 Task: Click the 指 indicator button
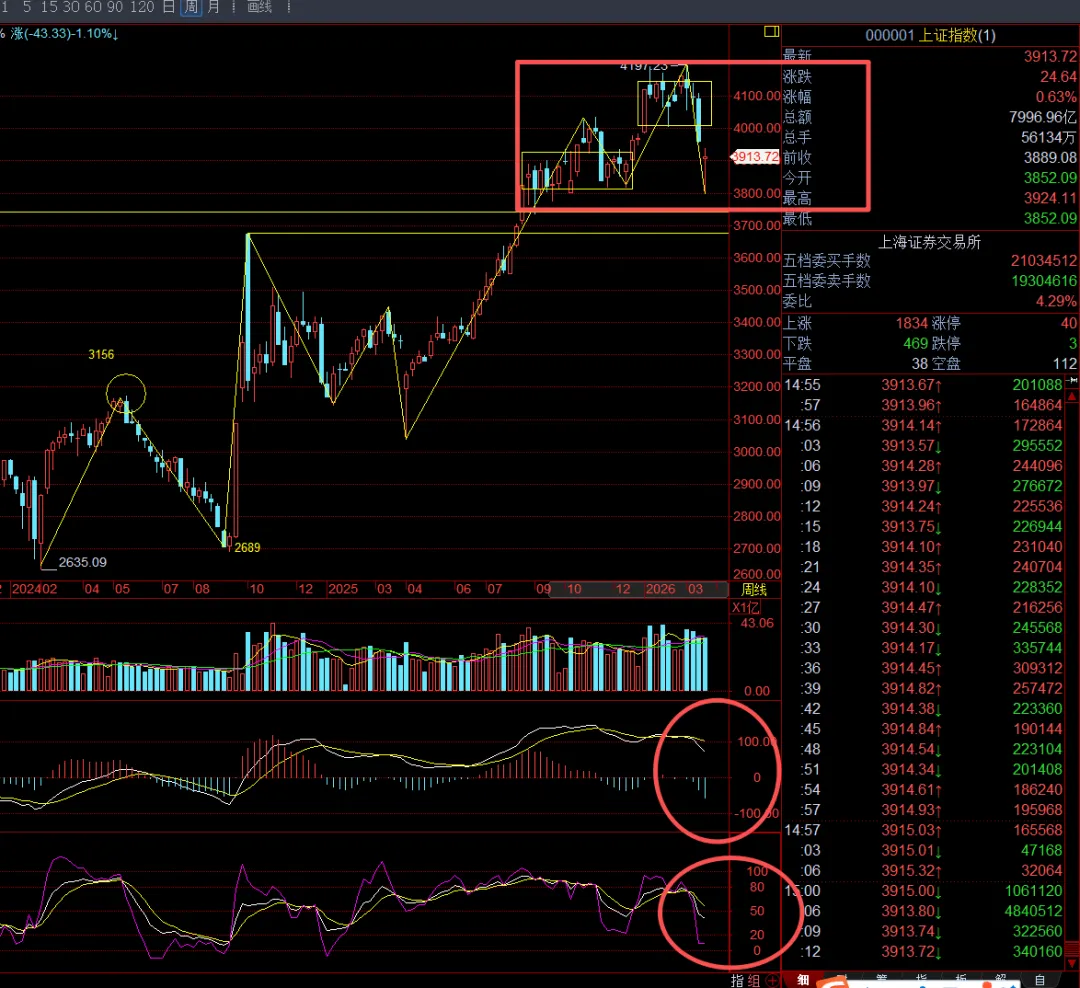(737, 980)
